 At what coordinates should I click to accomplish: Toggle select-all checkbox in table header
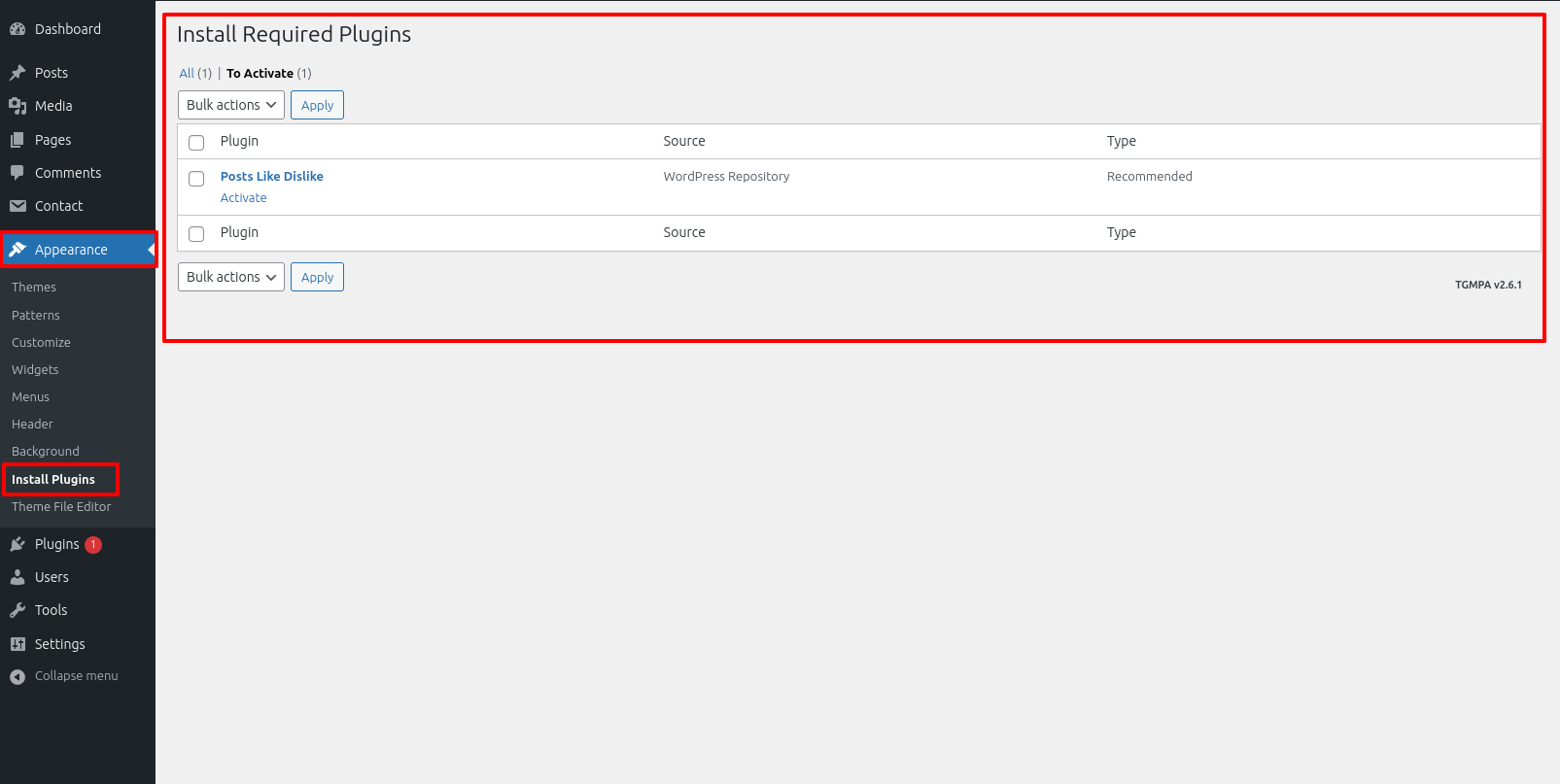coord(196,143)
